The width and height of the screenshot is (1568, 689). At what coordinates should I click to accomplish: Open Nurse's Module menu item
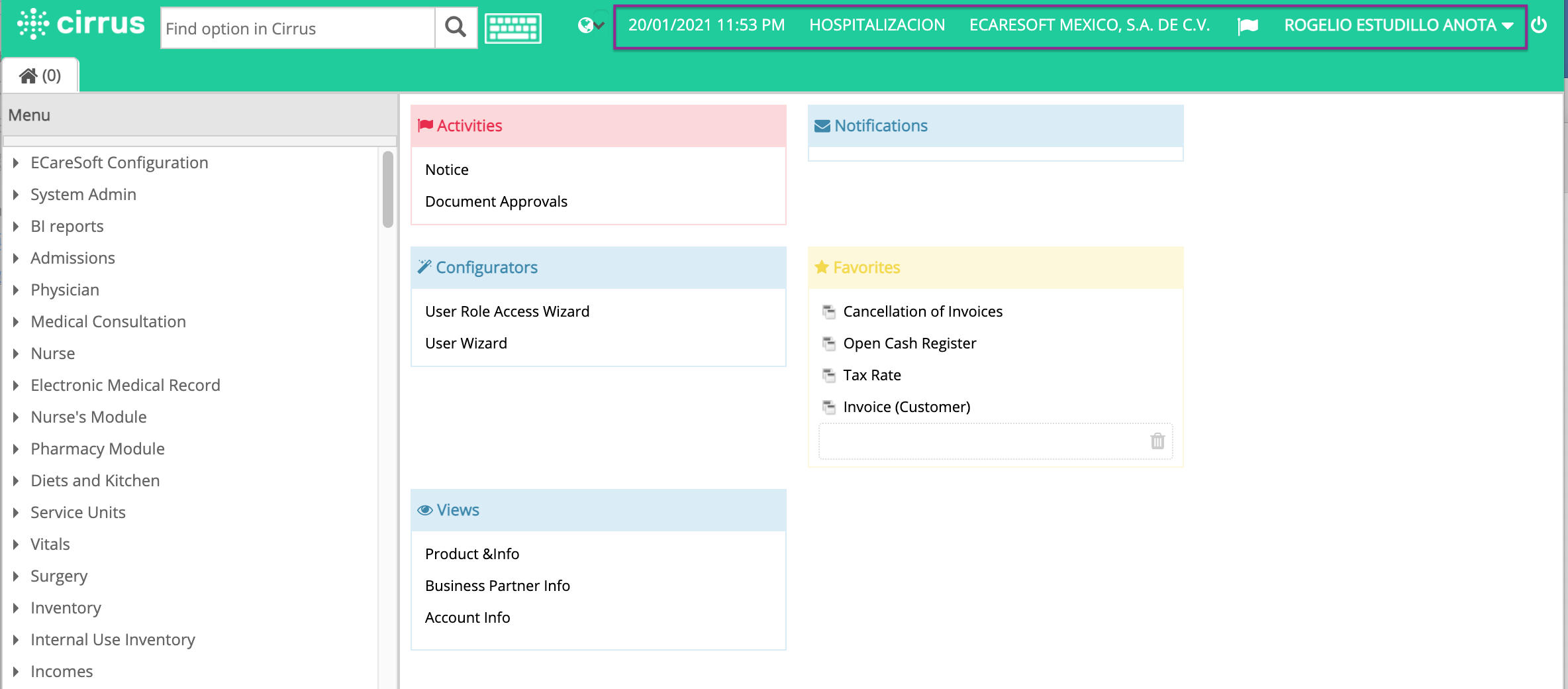[x=88, y=417]
